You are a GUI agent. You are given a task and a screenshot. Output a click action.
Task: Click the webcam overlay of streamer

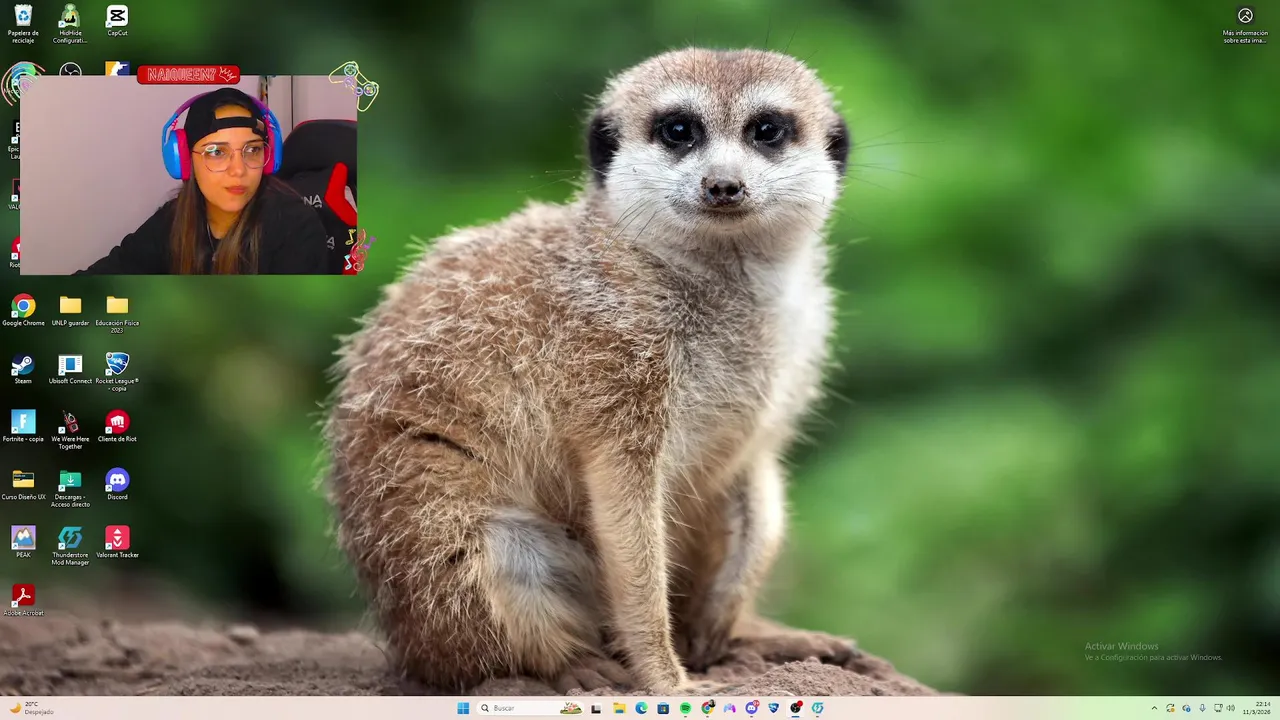coord(189,175)
